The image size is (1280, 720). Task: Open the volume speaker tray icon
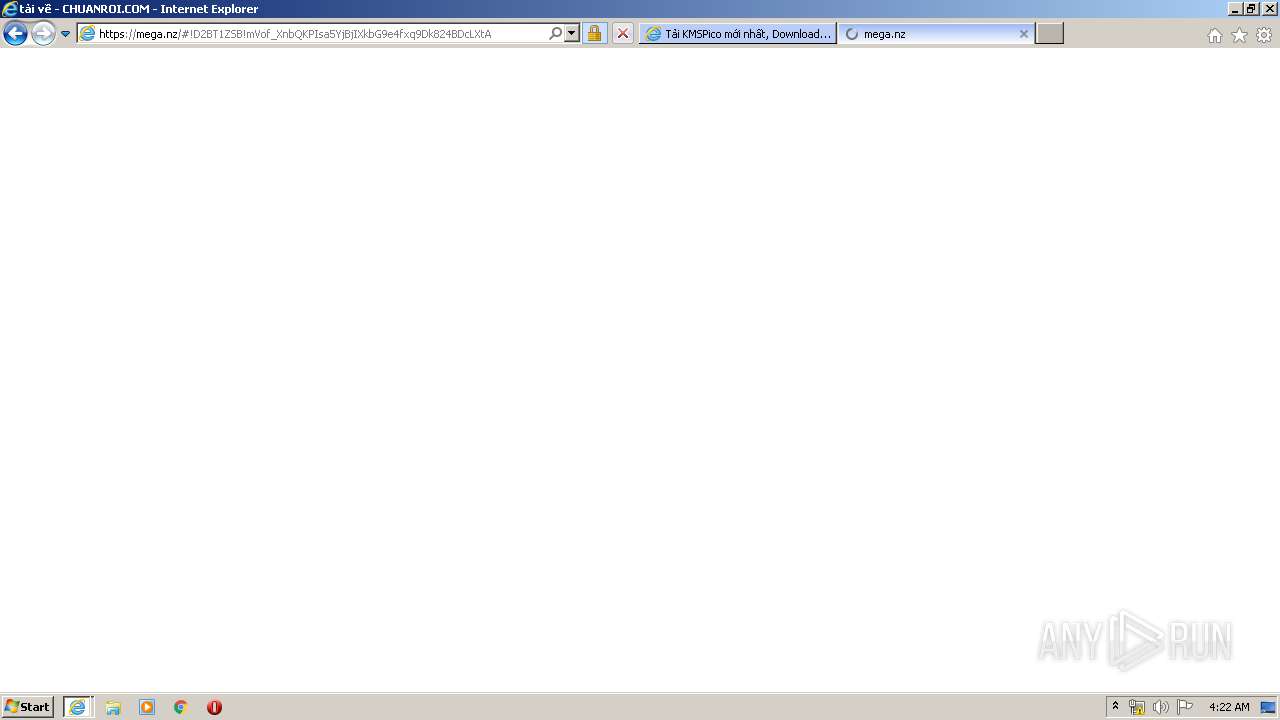[x=1160, y=707]
